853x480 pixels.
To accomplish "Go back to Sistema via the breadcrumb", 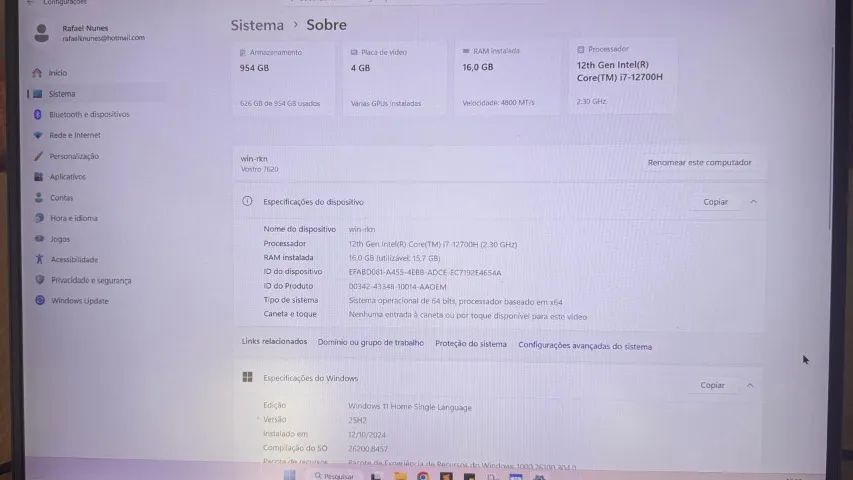I will coord(257,25).
